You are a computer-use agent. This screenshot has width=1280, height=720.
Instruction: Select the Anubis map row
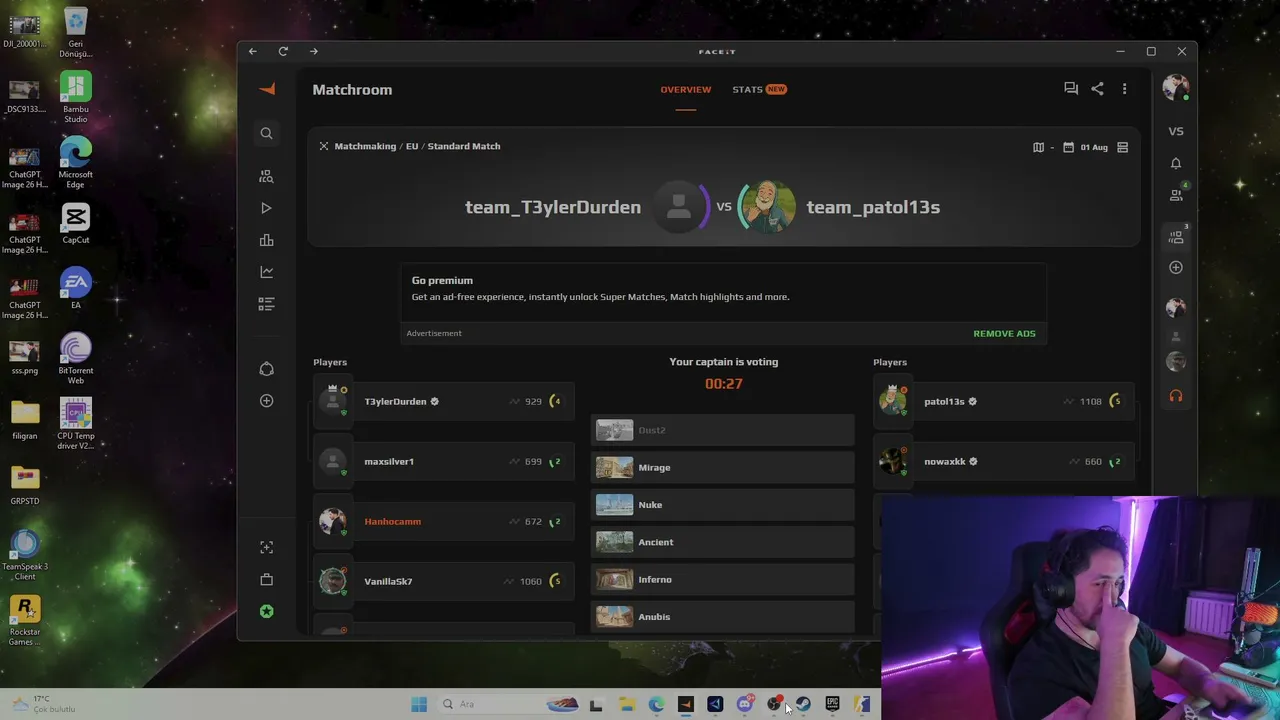tap(723, 617)
